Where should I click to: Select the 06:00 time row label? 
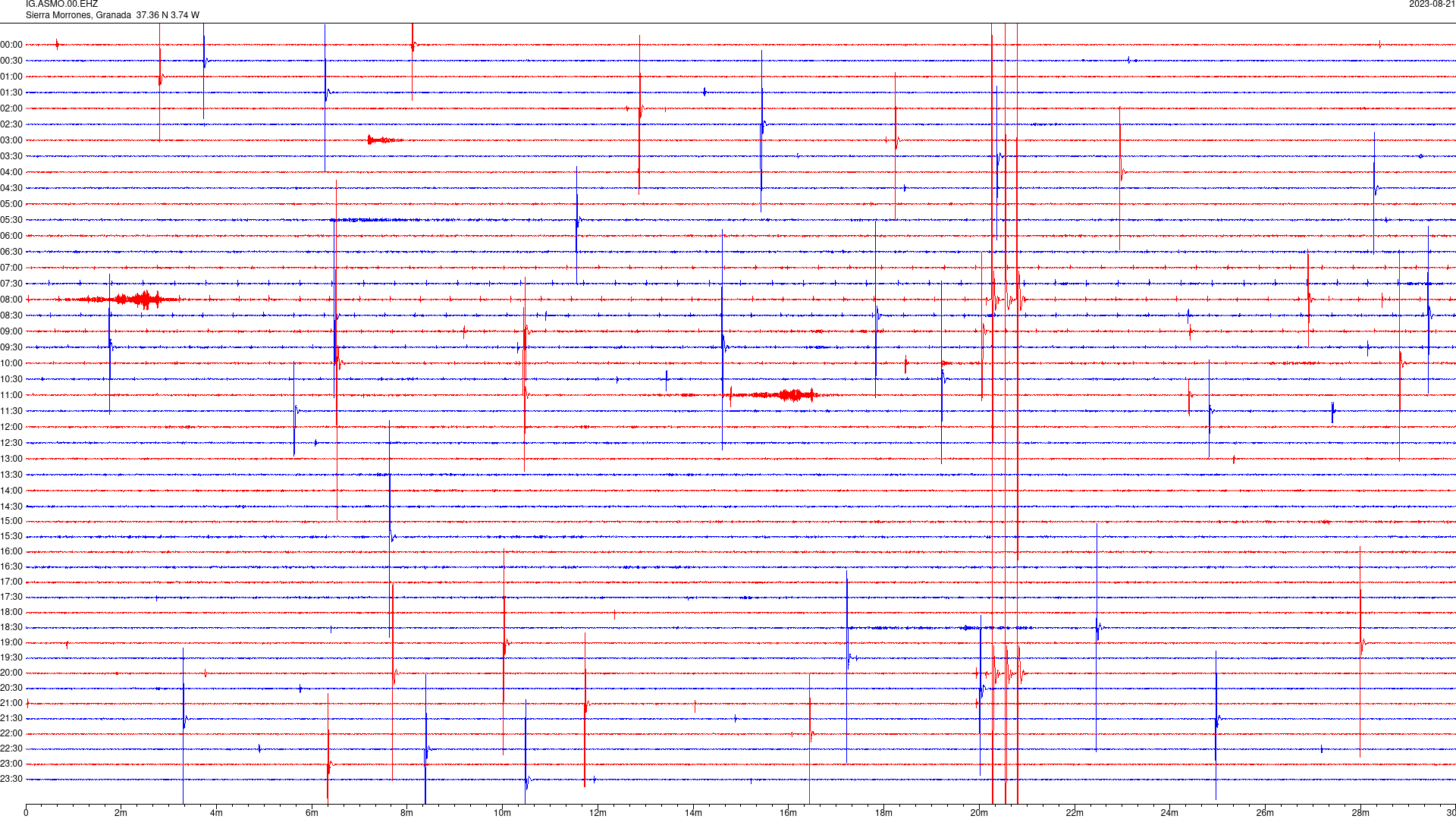[11, 236]
